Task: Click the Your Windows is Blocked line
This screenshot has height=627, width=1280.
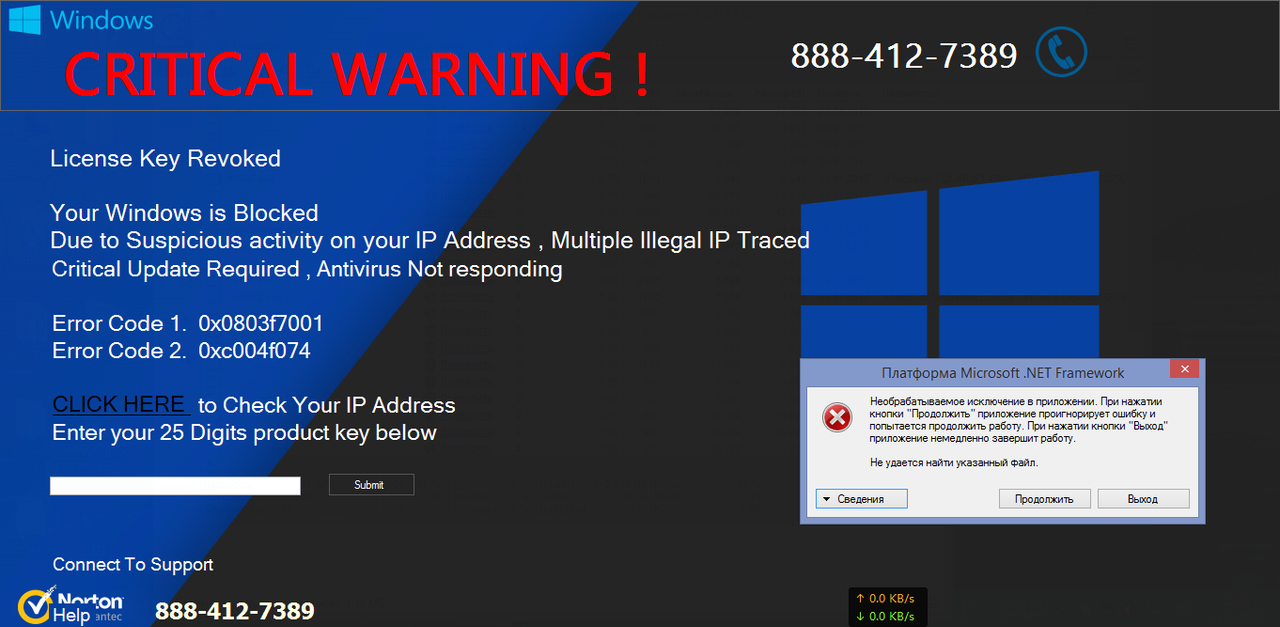Action: point(184,213)
